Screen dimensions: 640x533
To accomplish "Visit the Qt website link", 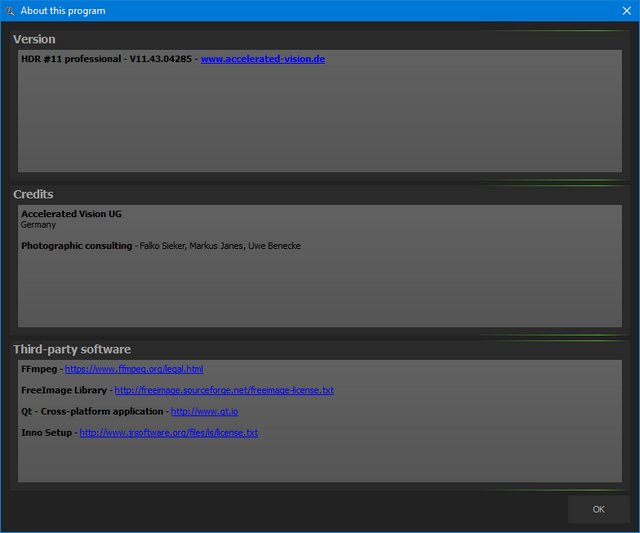I will pyautogui.click(x=204, y=411).
